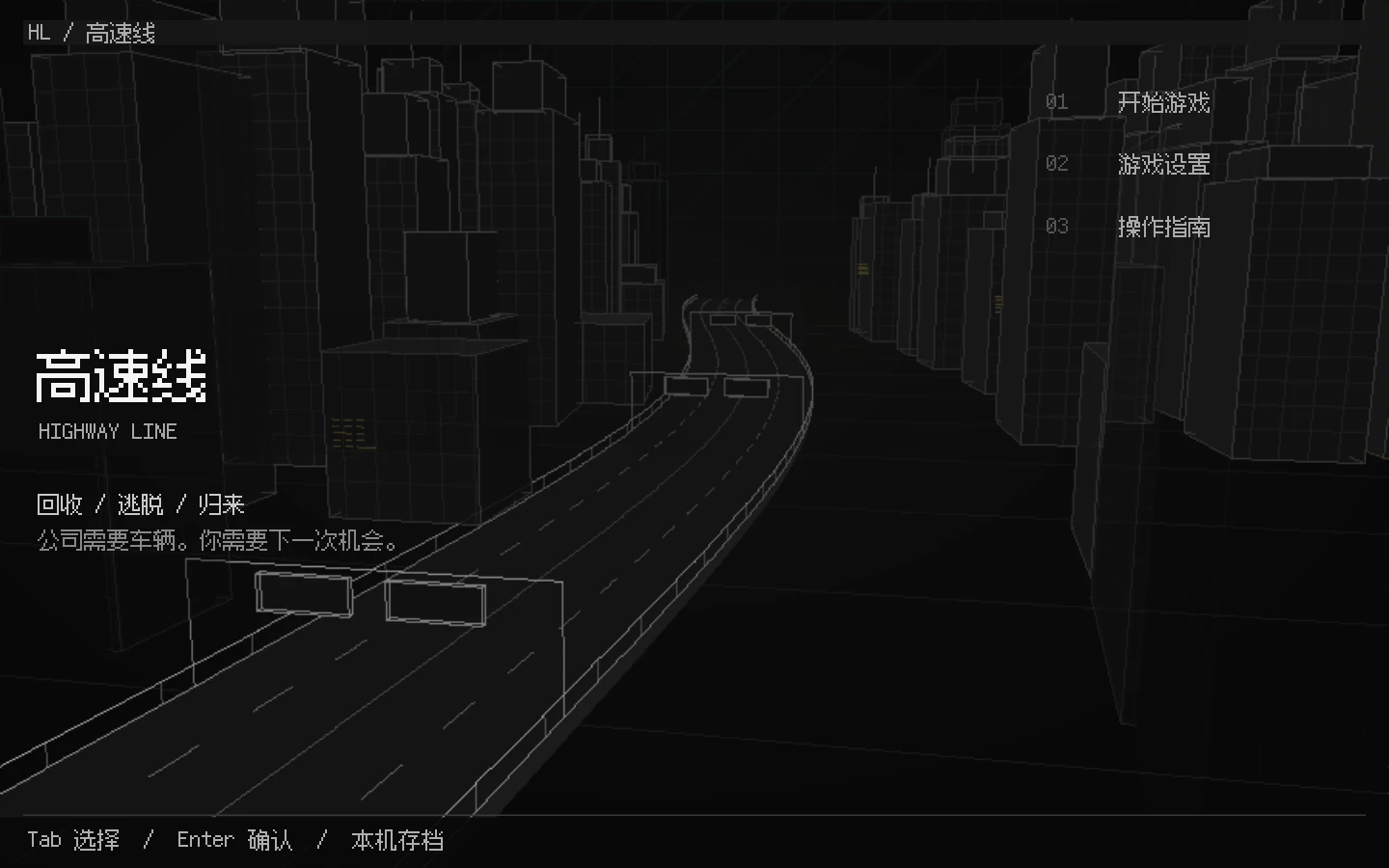Start the game via 开始游戏
Screen dimensions: 1389x868
pos(1163,102)
